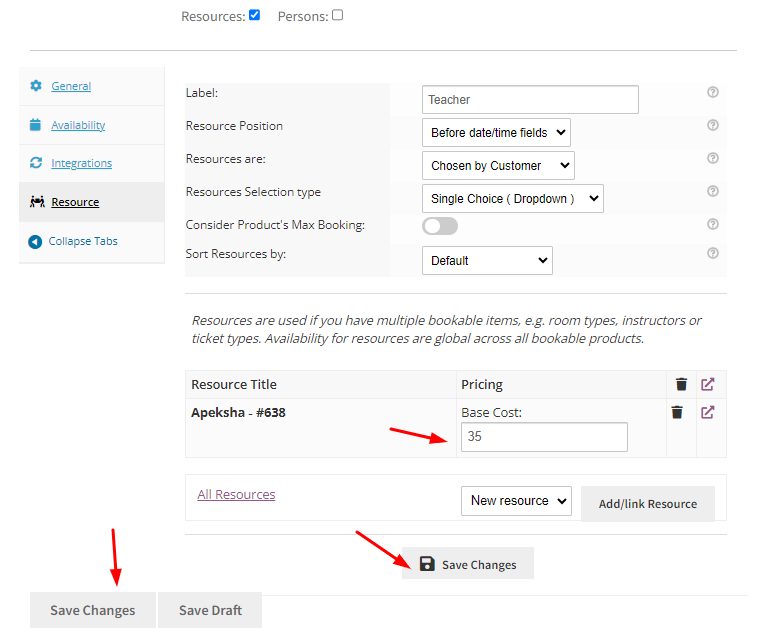Open Single Choice ( Dropdown ) selector
Viewport: 767px width, 634px height.
tap(513, 199)
